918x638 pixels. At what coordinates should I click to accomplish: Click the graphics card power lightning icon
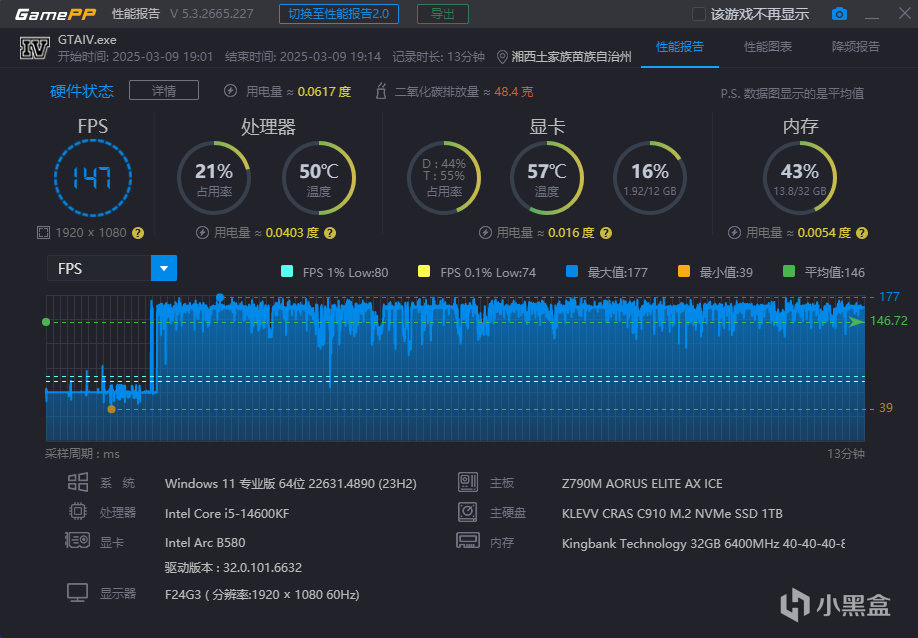(x=485, y=233)
